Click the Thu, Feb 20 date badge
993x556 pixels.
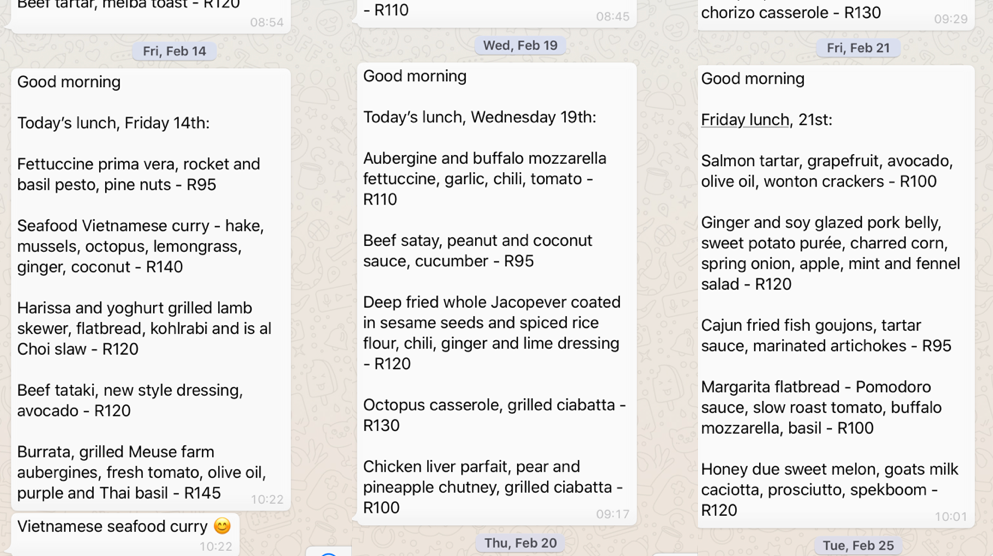pos(521,543)
